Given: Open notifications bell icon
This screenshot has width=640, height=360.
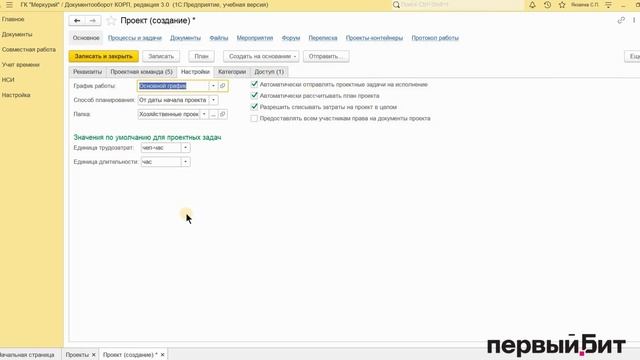Looking at the screenshot, I should (x=532, y=5).
